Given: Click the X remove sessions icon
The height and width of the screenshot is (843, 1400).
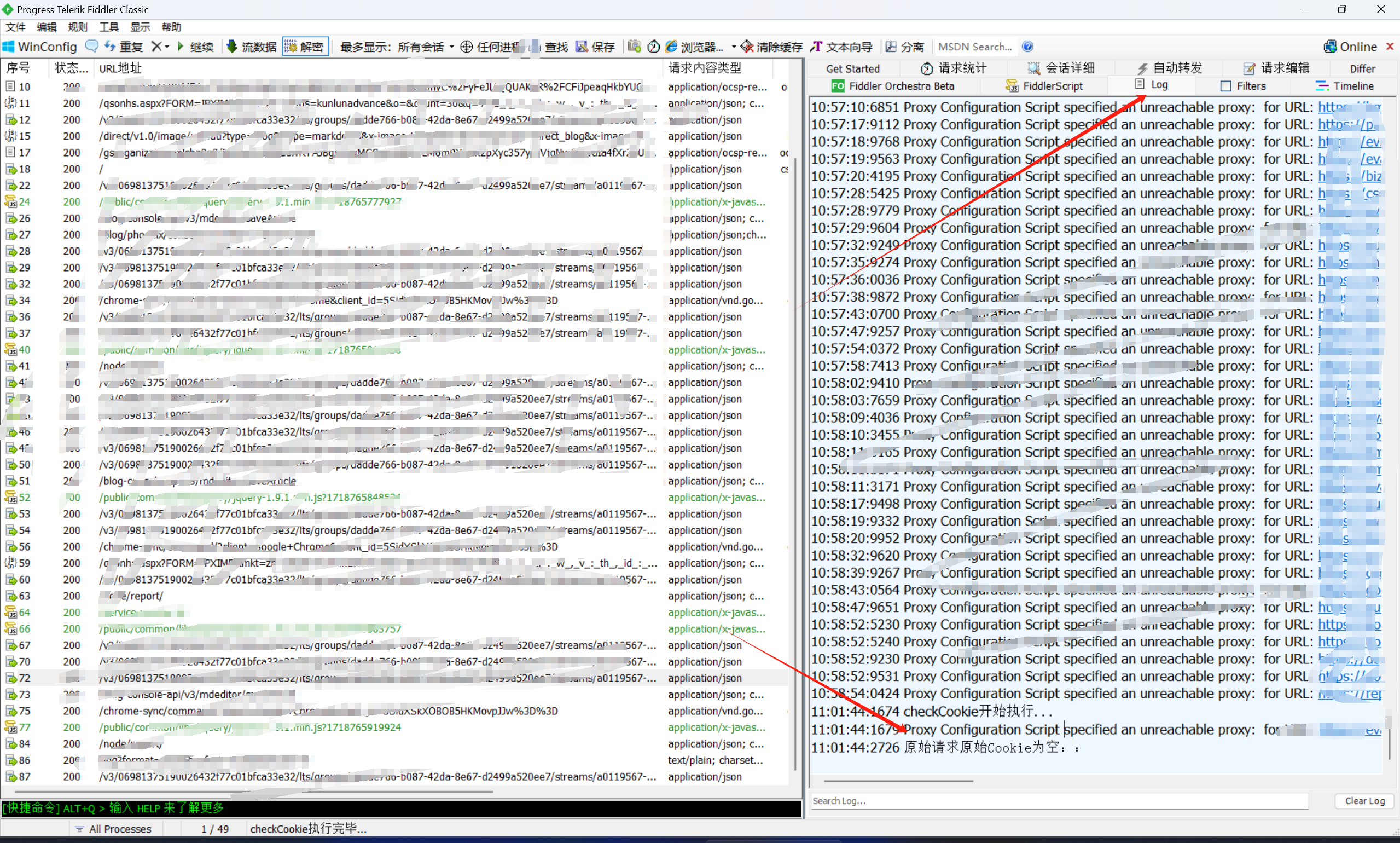Looking at the screenshot, I should (156, 47).
